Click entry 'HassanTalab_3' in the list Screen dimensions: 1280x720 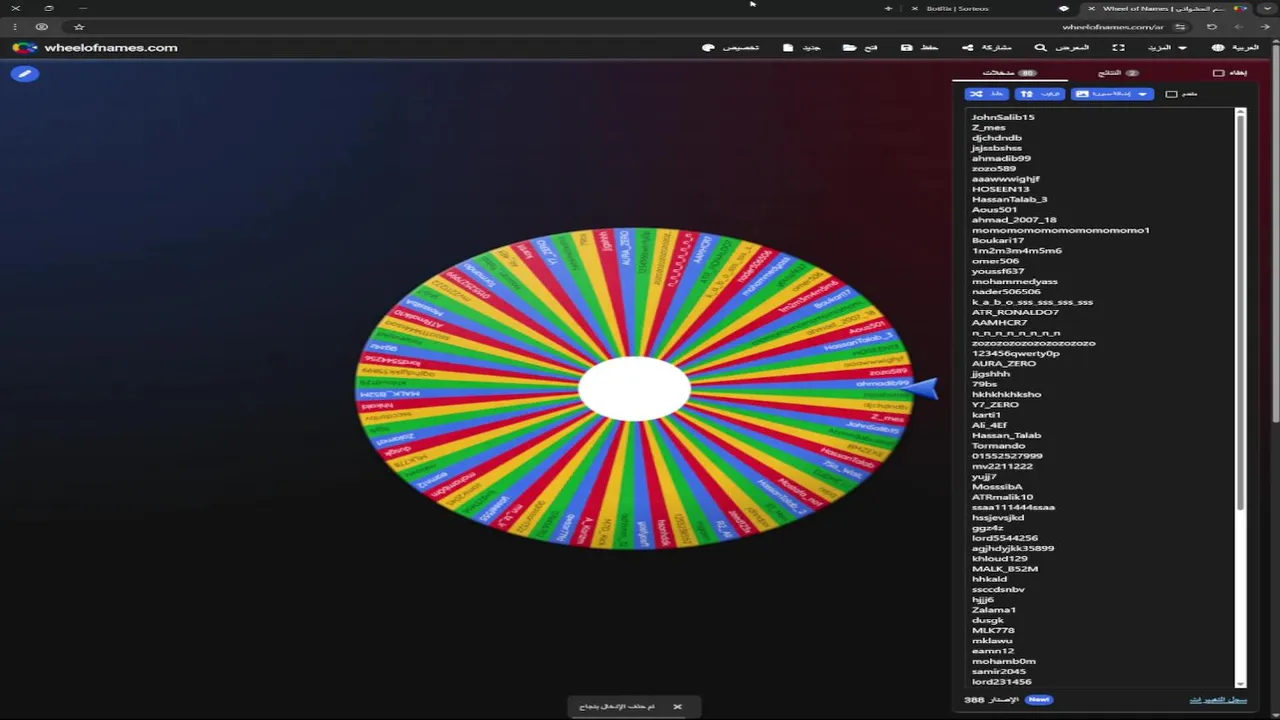tap(1009, 199)
